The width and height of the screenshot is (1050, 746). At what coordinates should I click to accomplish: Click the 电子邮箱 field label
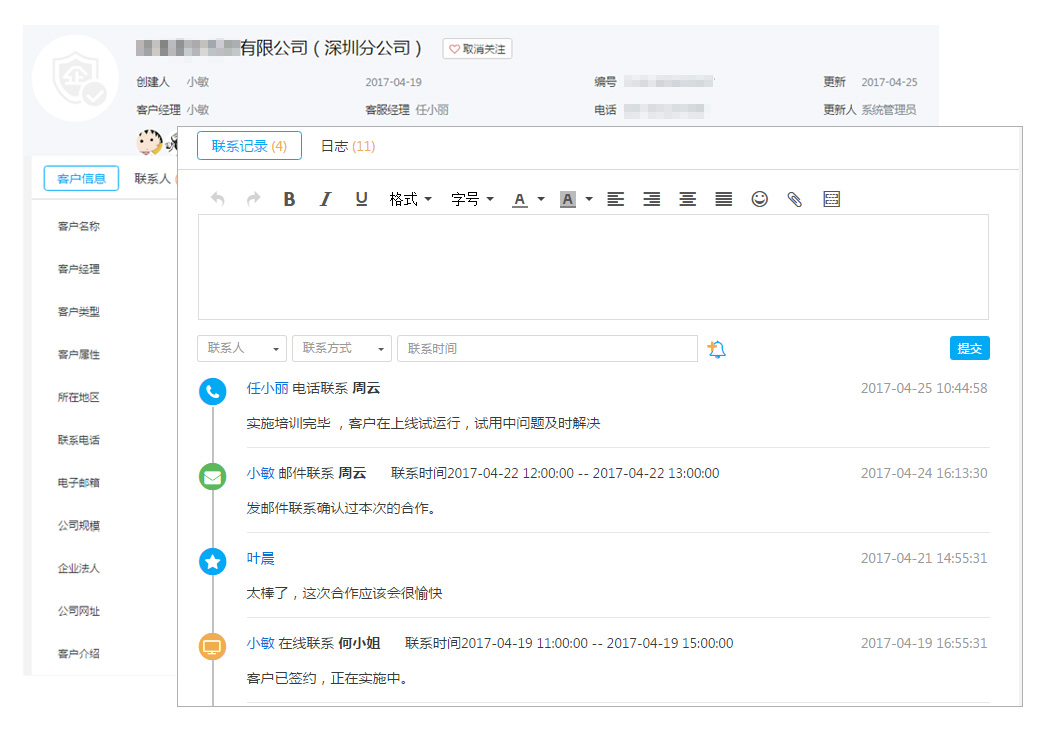click(78, 483)
